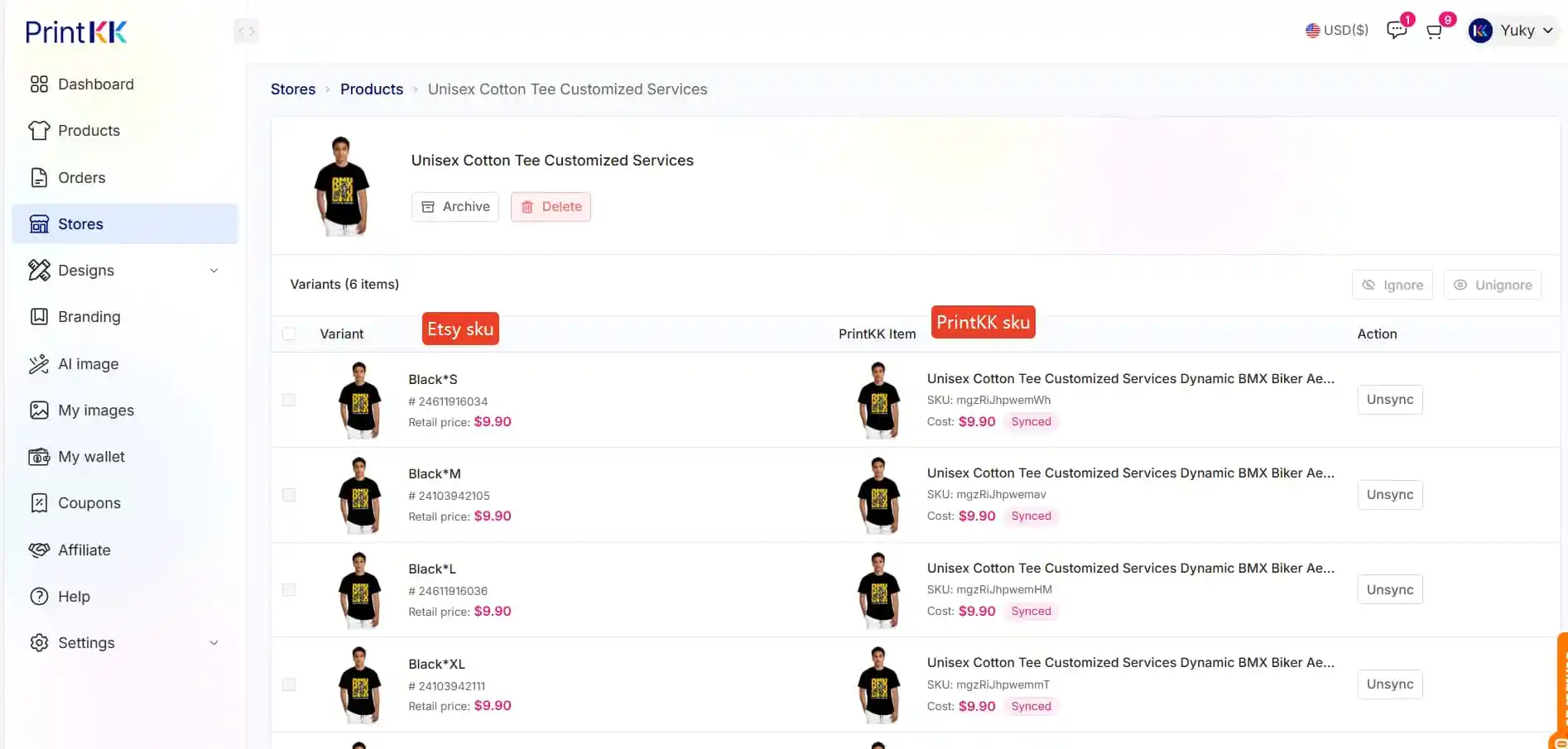Click listing number # 24103942105
The height and width of the screenshot is (749, 1568).
(x=450, y=496)
